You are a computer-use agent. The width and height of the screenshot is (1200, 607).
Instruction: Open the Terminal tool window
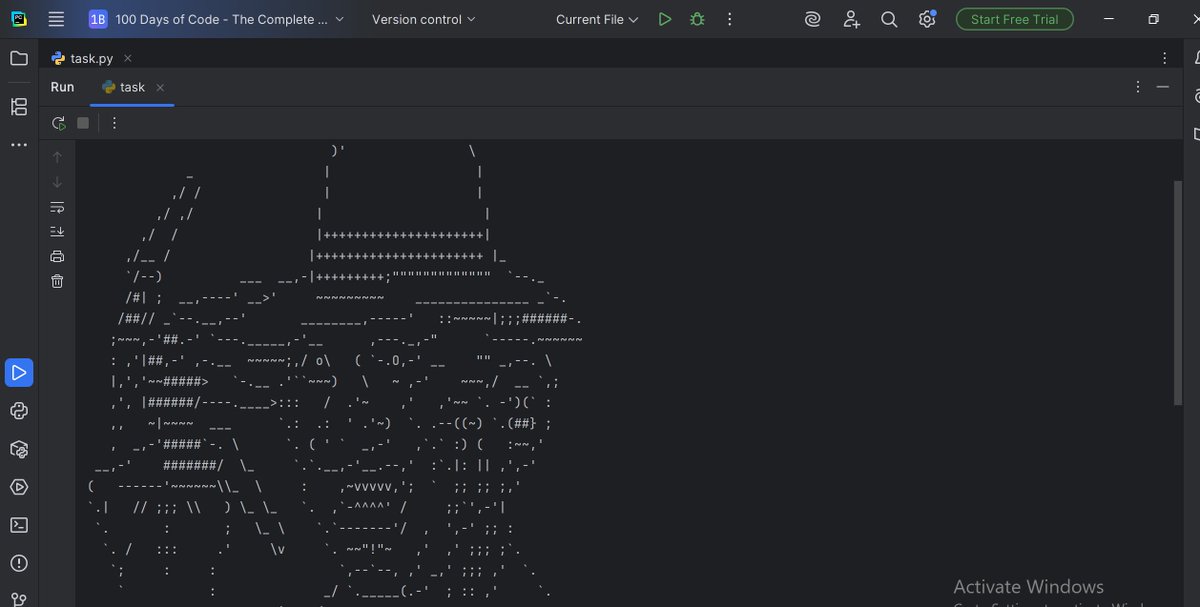pos(19,525)
